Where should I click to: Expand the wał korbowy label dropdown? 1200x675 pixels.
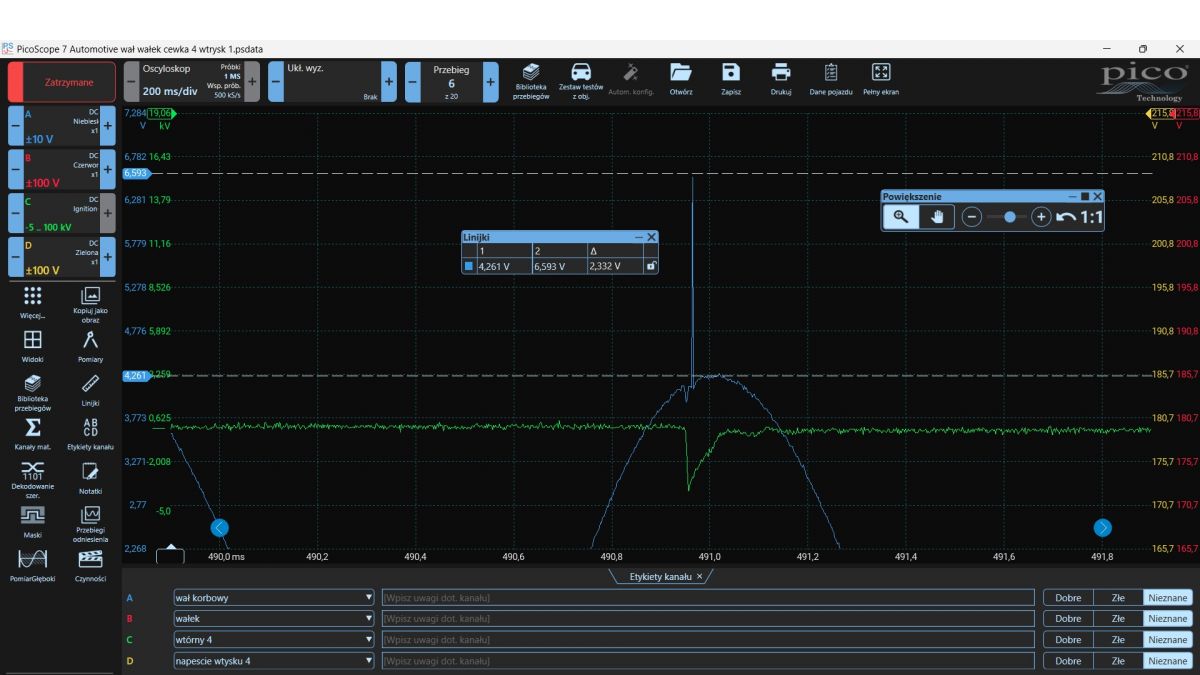point(369,598)
